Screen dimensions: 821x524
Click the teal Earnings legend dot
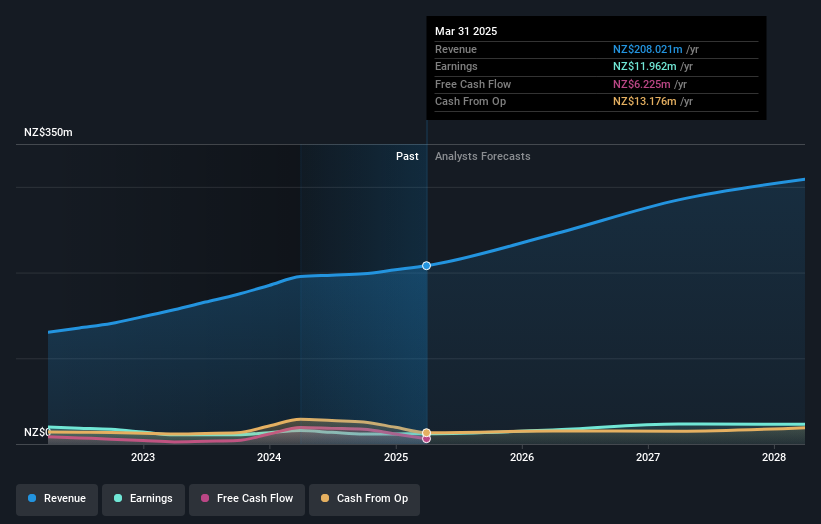tap(118, 498)
